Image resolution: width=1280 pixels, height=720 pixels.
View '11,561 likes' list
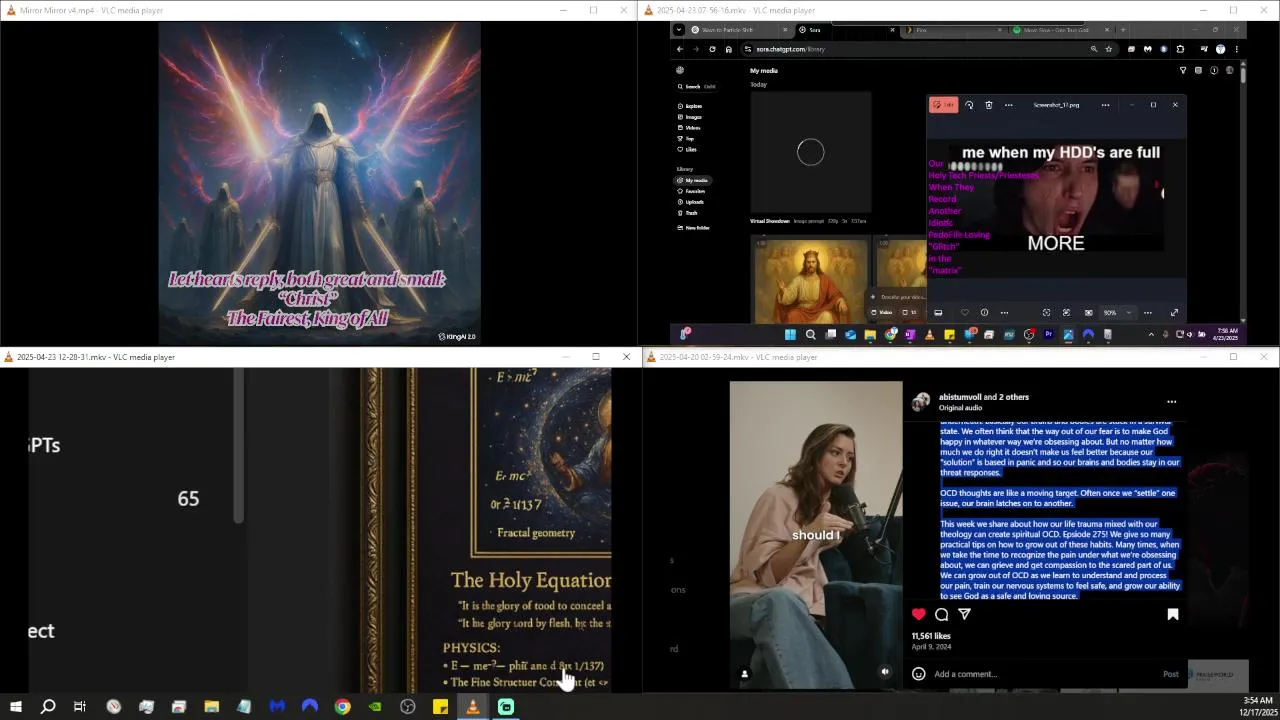pyautogui.click(x=931, y=636)
